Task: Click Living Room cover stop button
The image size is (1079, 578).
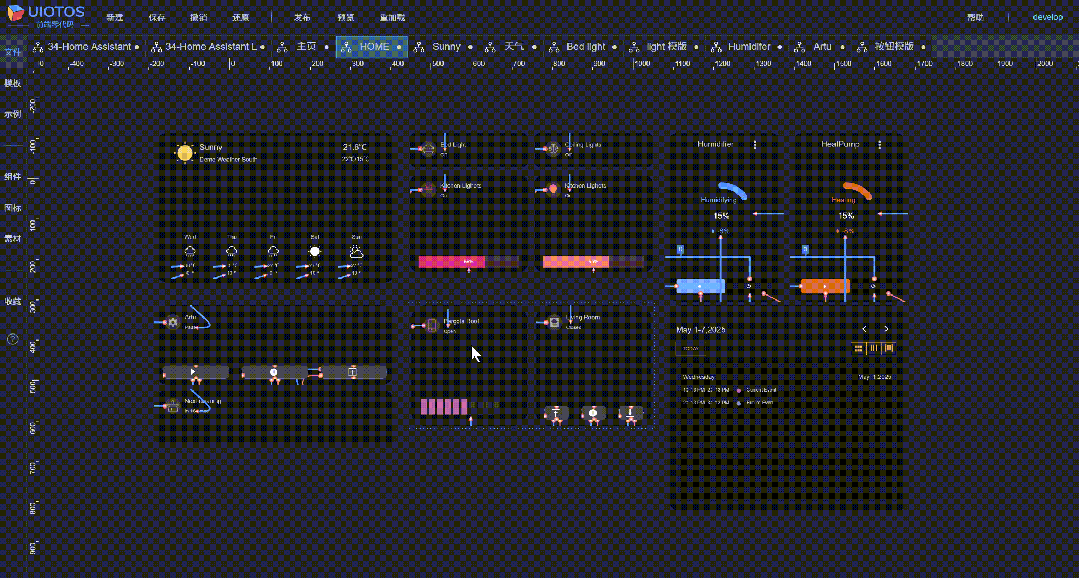Action: [594, 412]
